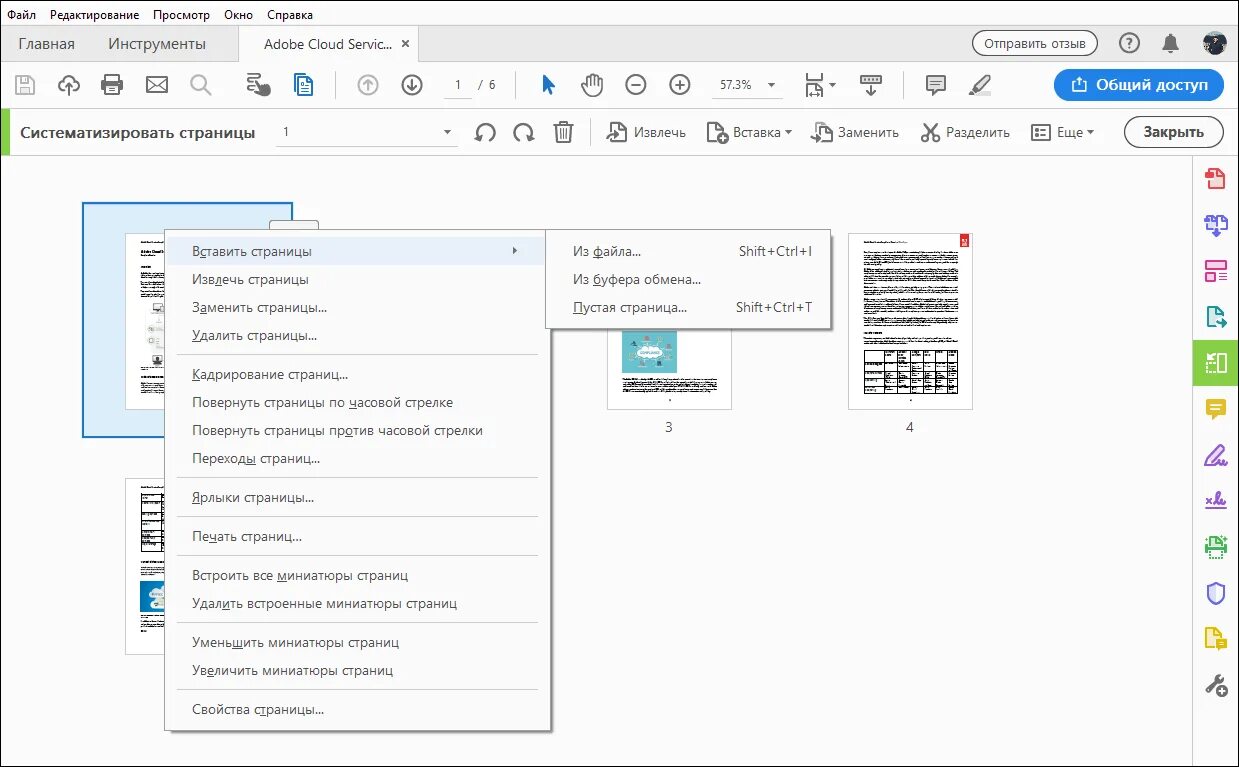Zoom out with minus icon
Screen dimensions: 1239x767
tap(636, 85)
